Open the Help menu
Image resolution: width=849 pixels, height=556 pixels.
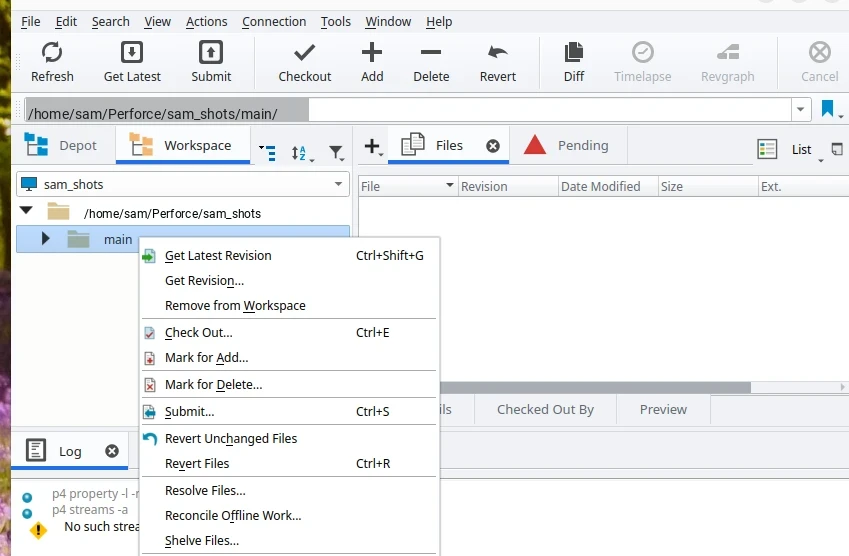point(439,22)
